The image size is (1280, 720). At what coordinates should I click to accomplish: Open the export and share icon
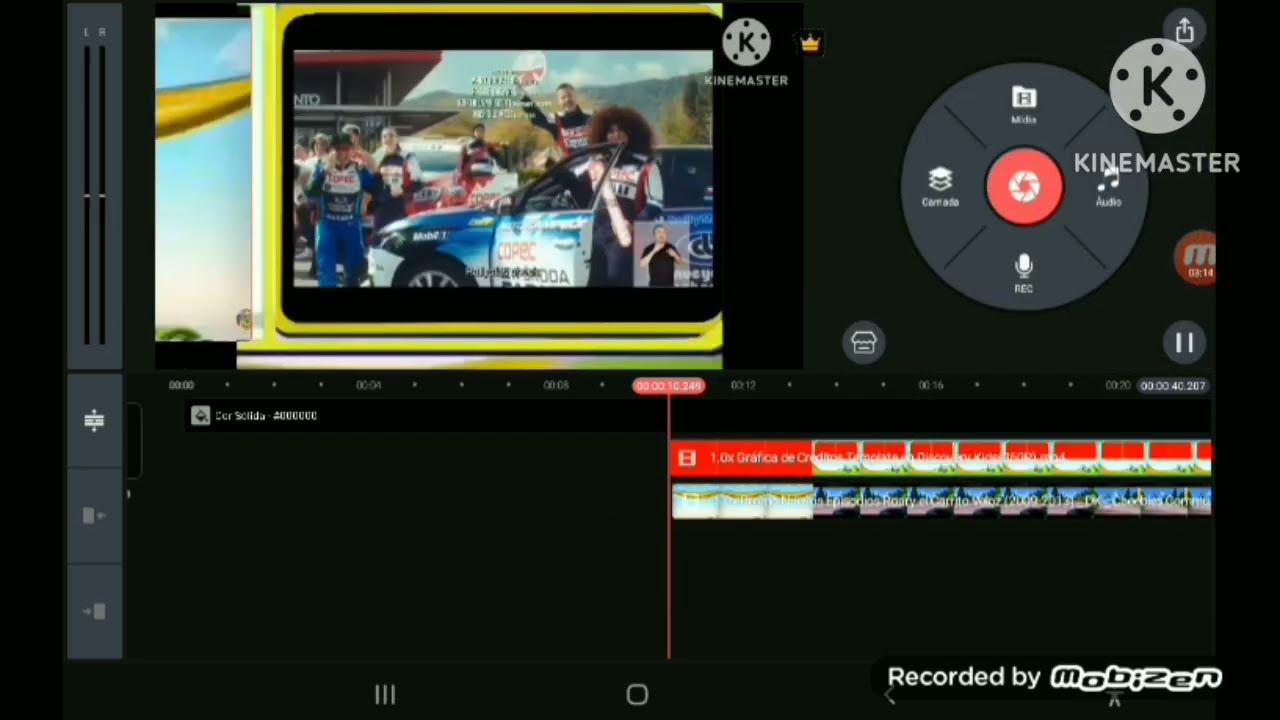1185,31
